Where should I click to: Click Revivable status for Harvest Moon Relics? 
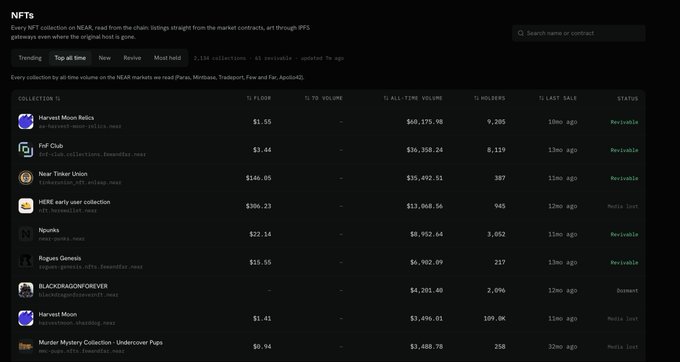click(624, 122)
